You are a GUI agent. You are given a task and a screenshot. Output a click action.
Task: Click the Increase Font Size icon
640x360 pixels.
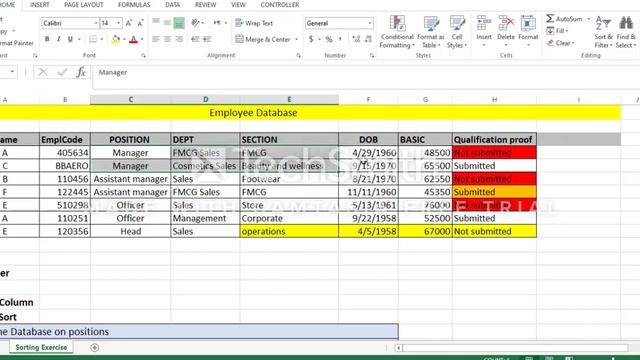click(x=129, y=23)
